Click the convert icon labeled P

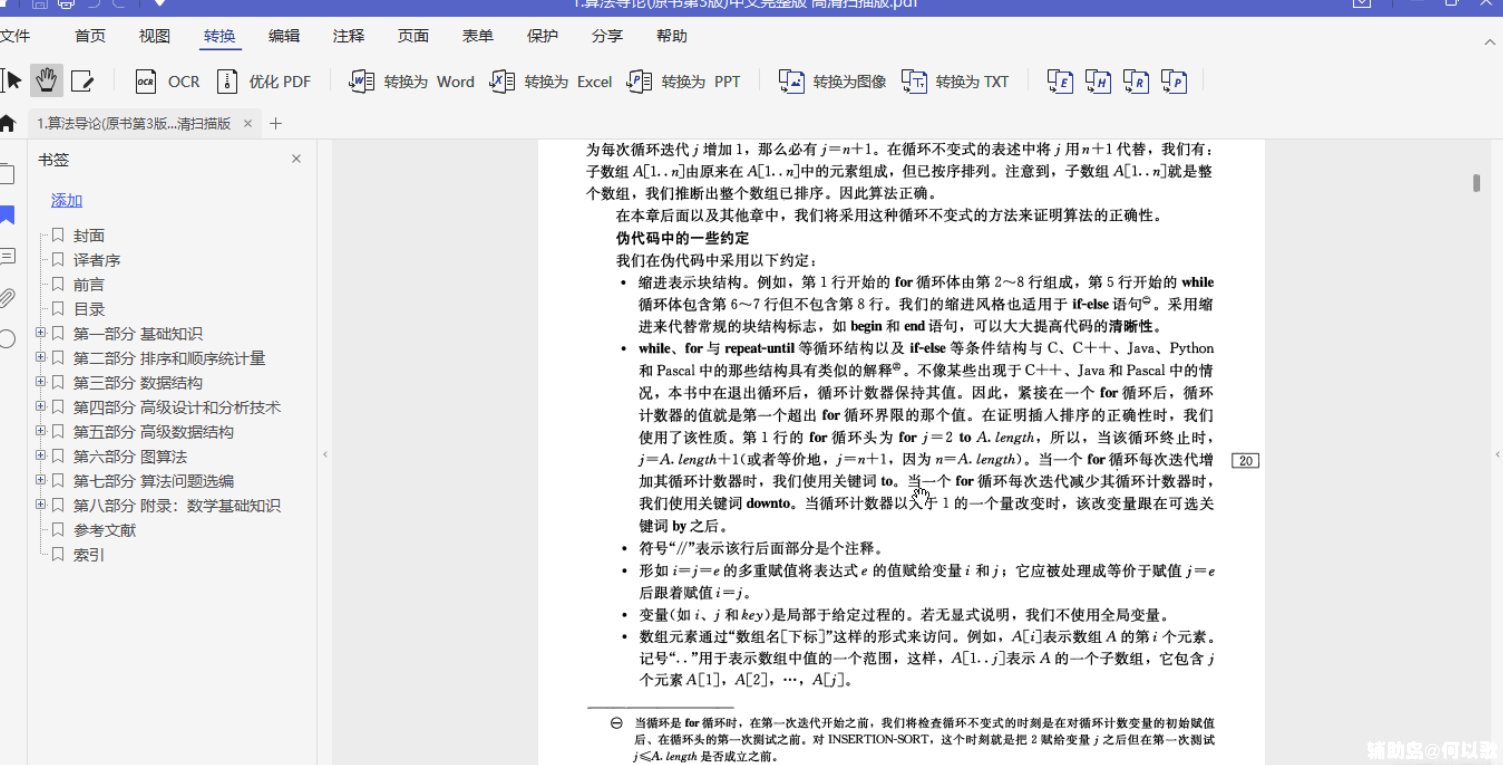click(1174, 81)
